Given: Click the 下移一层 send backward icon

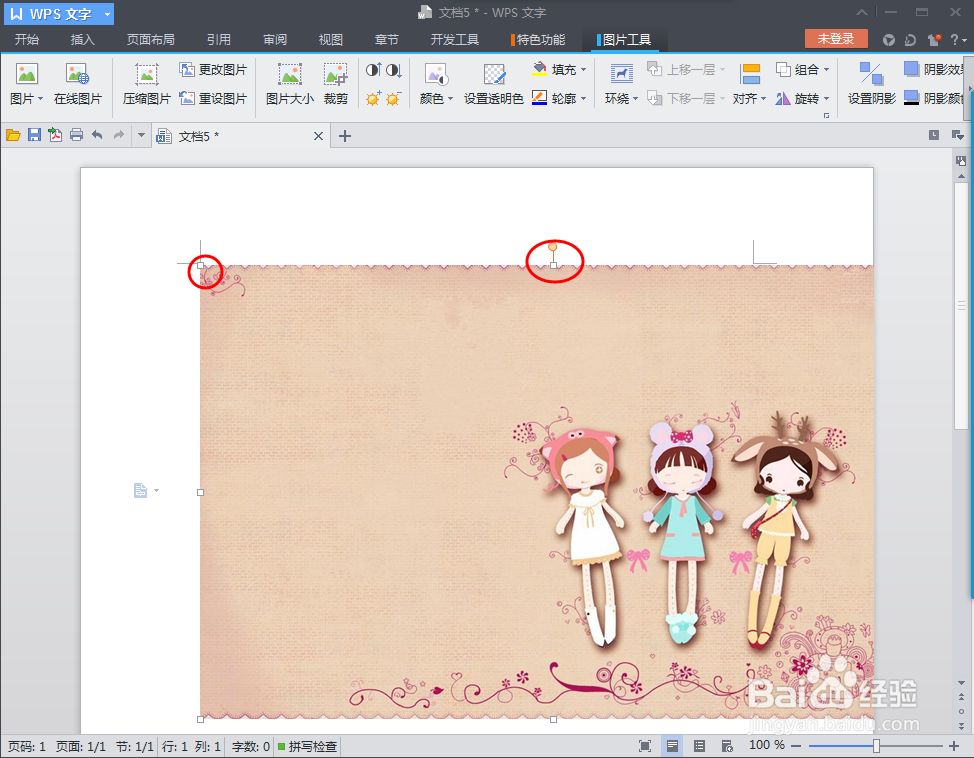Looking at the screenshot, I should click(x=655, y=98).
